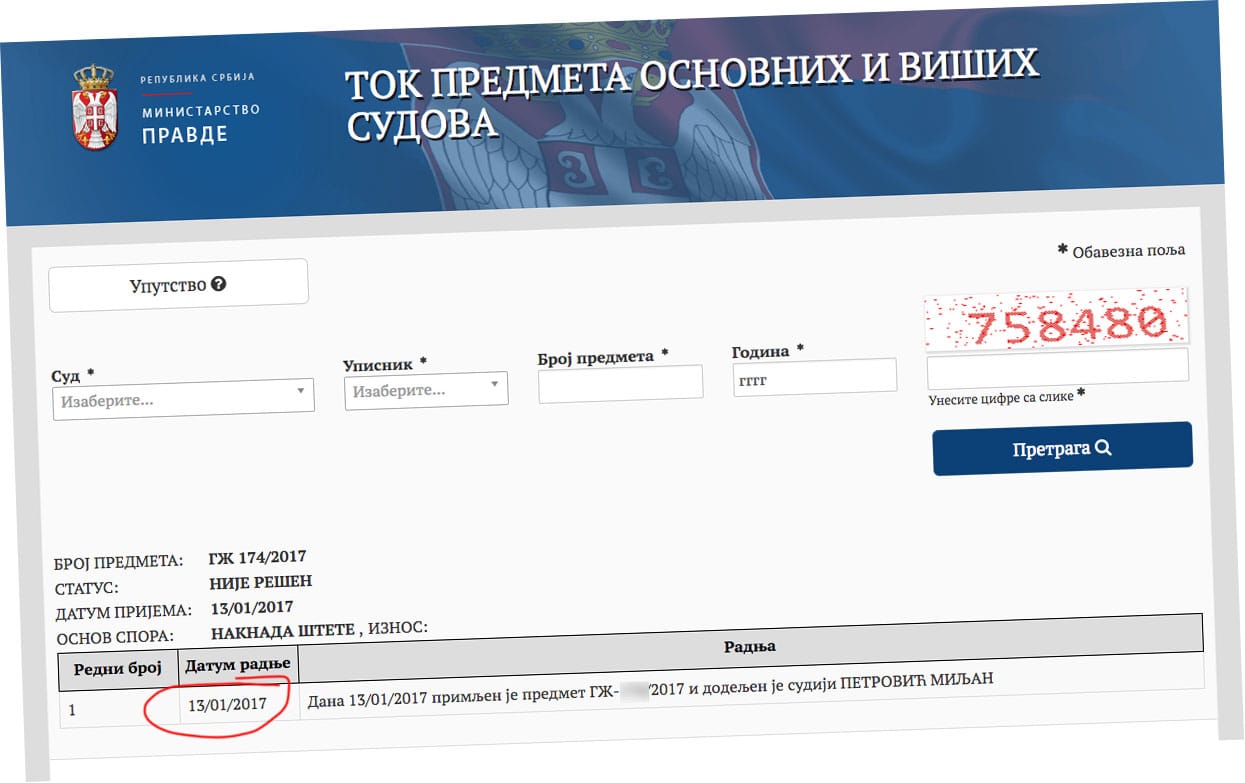Image resolution: width=1245 pixels, height=783 pixels.
Task: Click the question mark icon beside Упутство
Action: [x=219, y=284]
